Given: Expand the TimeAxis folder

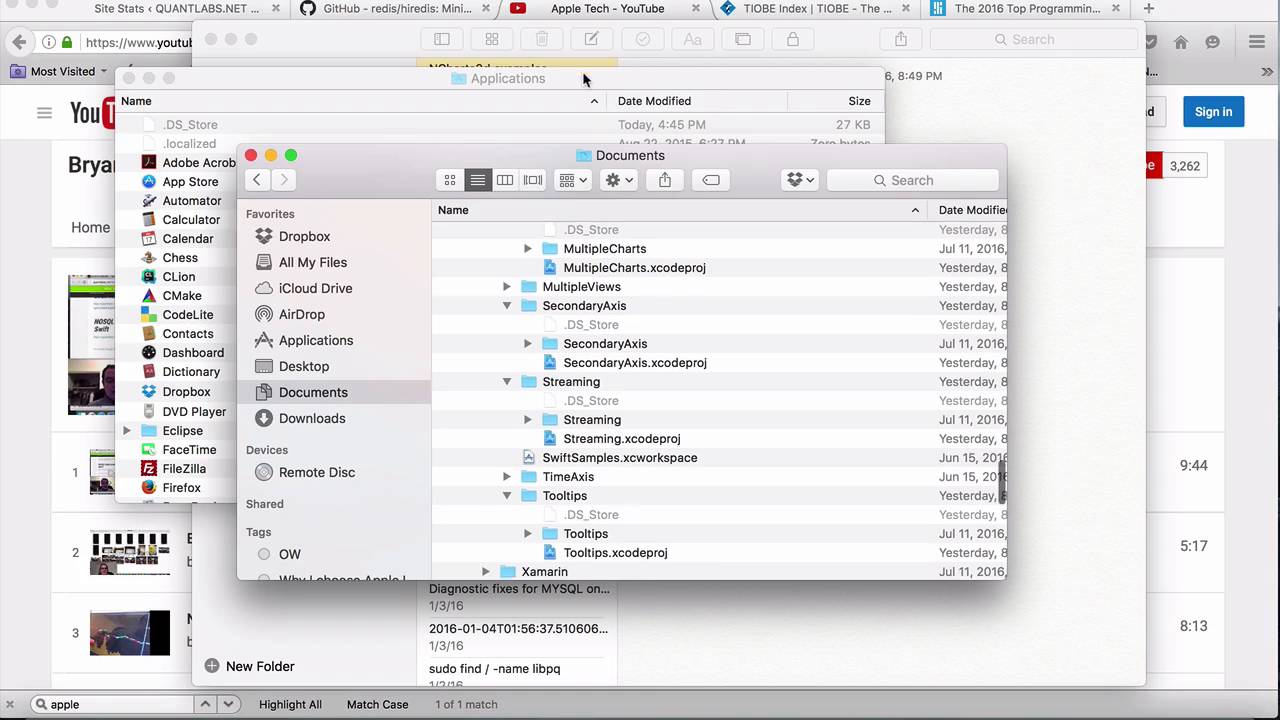Looking at the screenshot, I should coord(506,477).
